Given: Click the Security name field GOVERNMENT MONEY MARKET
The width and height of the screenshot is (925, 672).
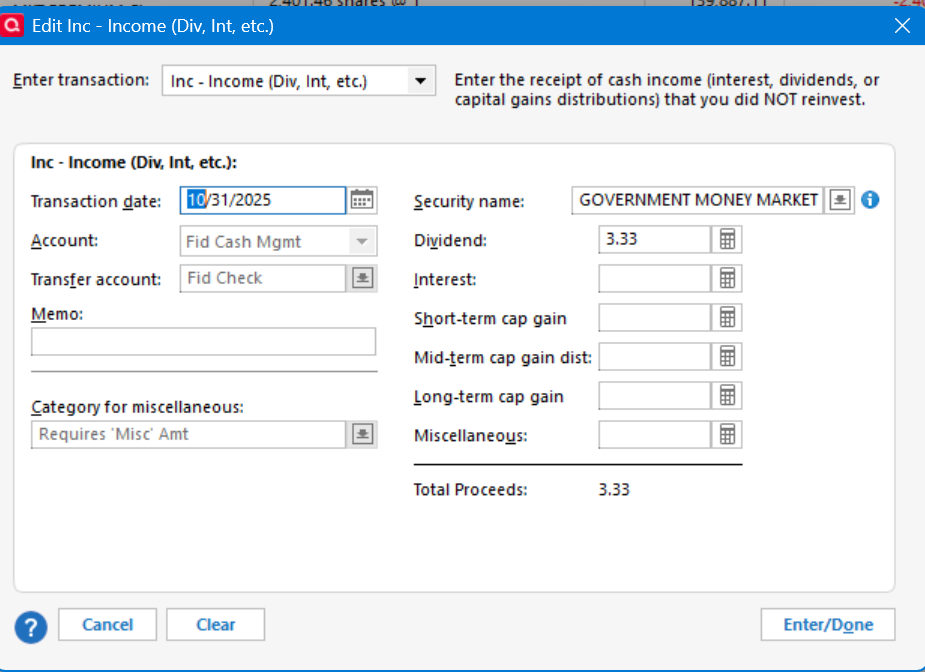Looking at the screenshot, I should 697,200.
